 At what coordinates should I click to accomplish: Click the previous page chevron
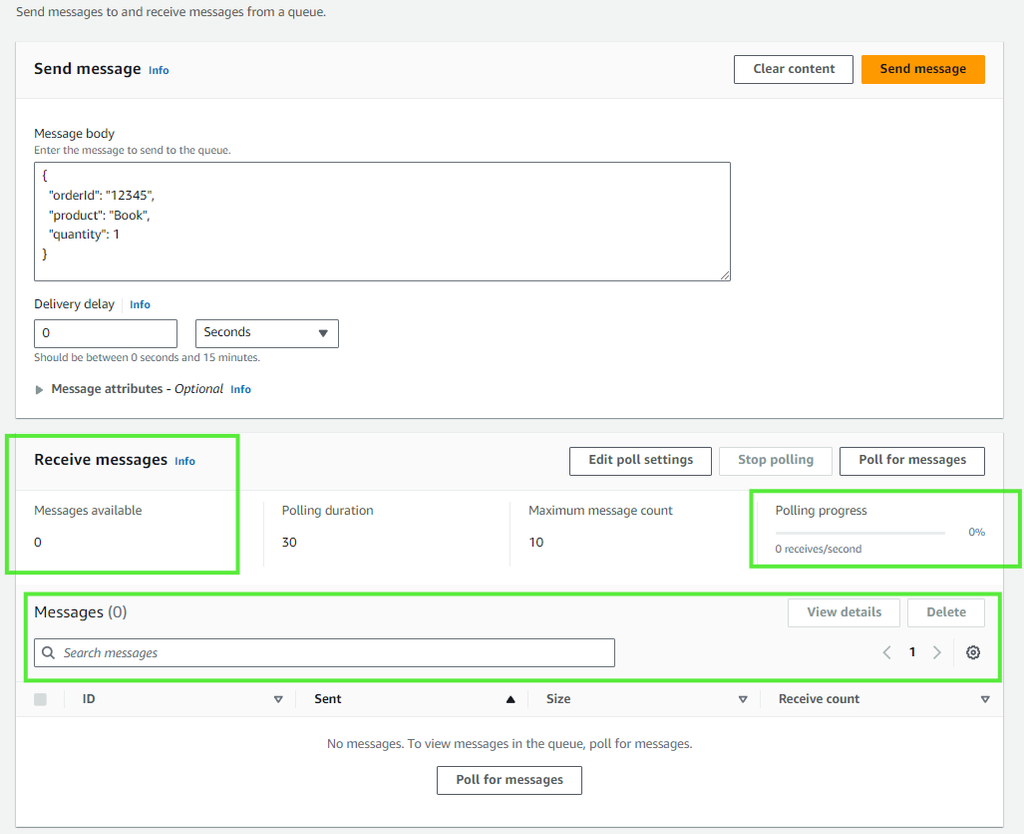pyautogui.click(x=886, y=652)
